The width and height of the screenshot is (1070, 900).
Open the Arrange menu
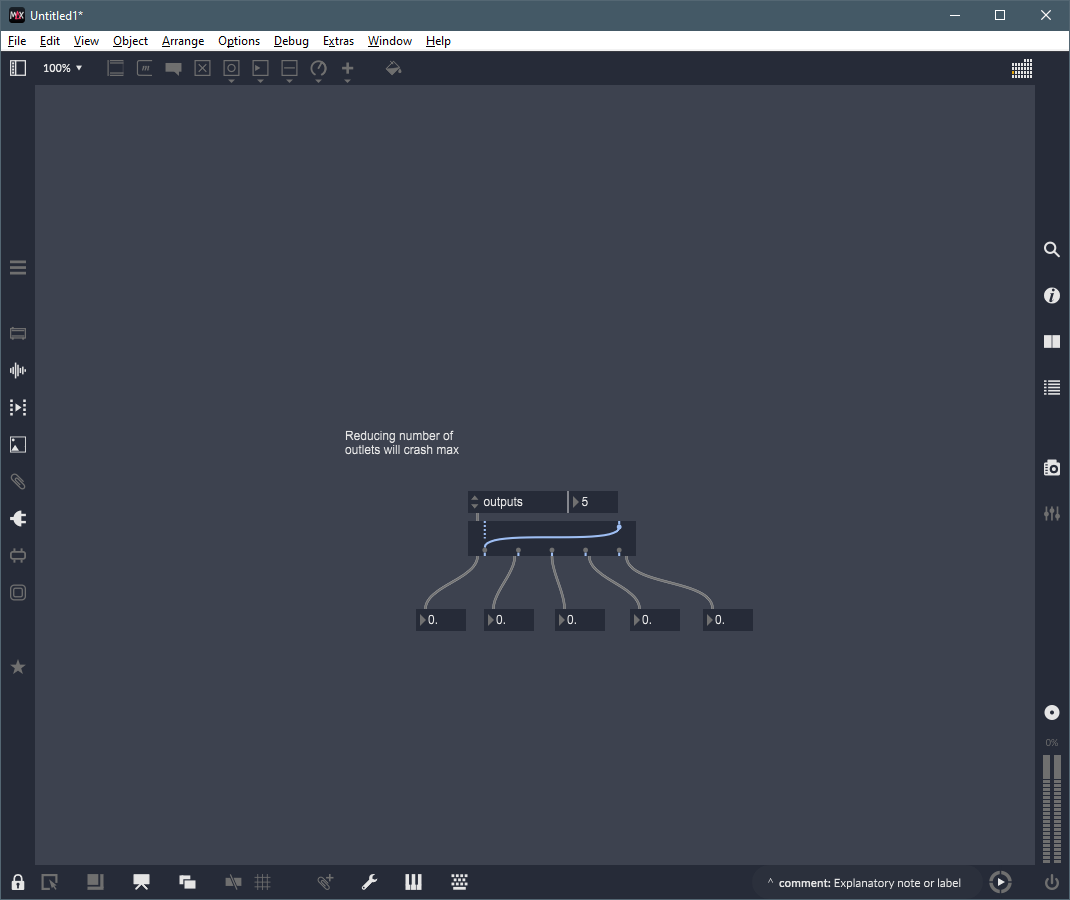pos(183,41)
